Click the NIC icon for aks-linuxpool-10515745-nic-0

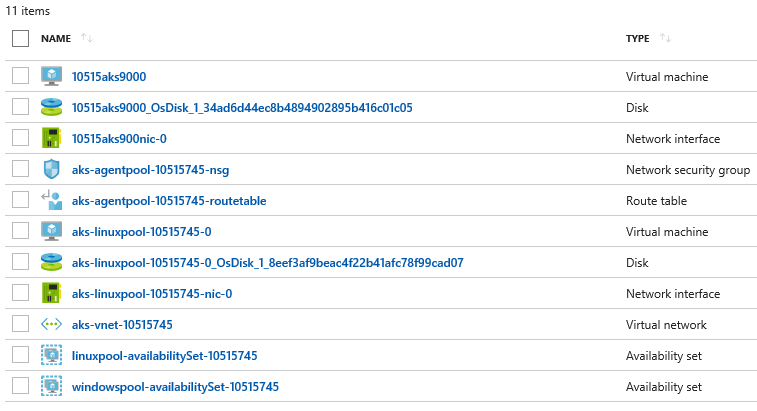51,293
